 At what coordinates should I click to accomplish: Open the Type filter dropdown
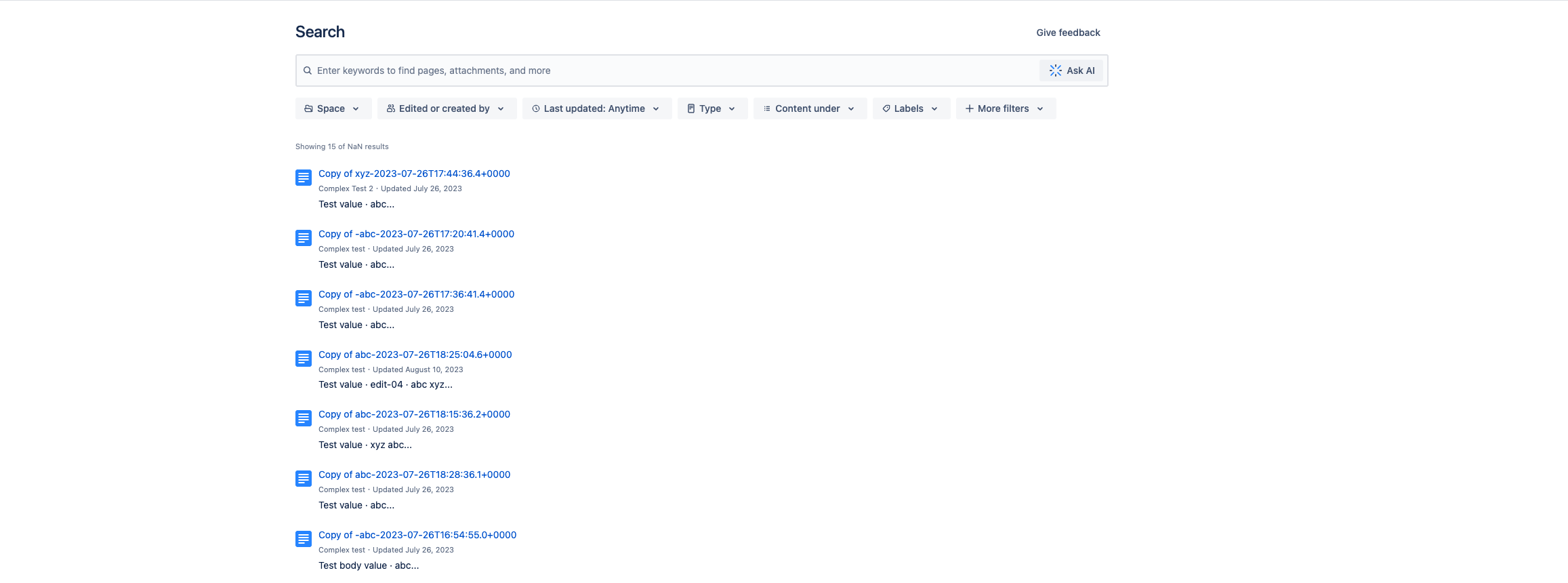pos(713,108)
